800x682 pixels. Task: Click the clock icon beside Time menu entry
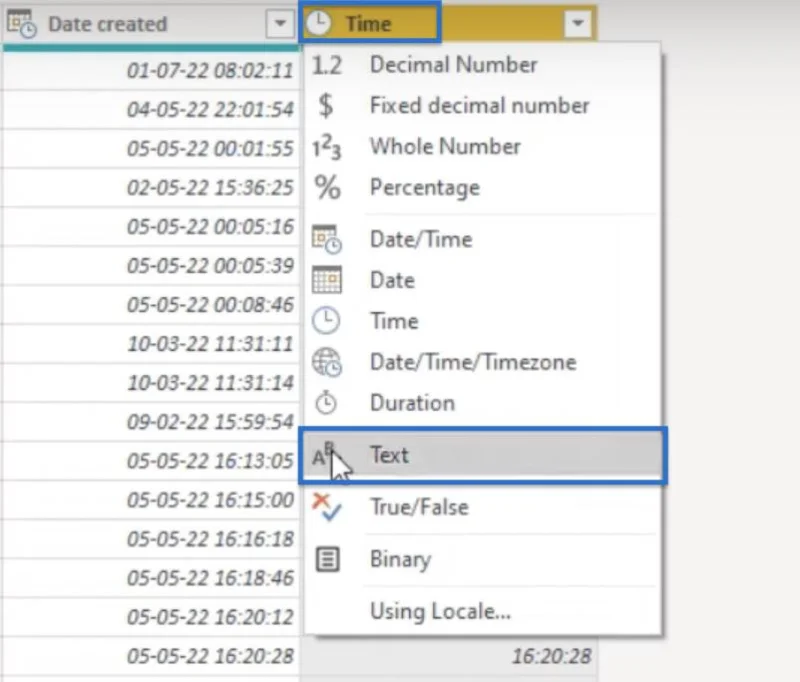[326, 321]
